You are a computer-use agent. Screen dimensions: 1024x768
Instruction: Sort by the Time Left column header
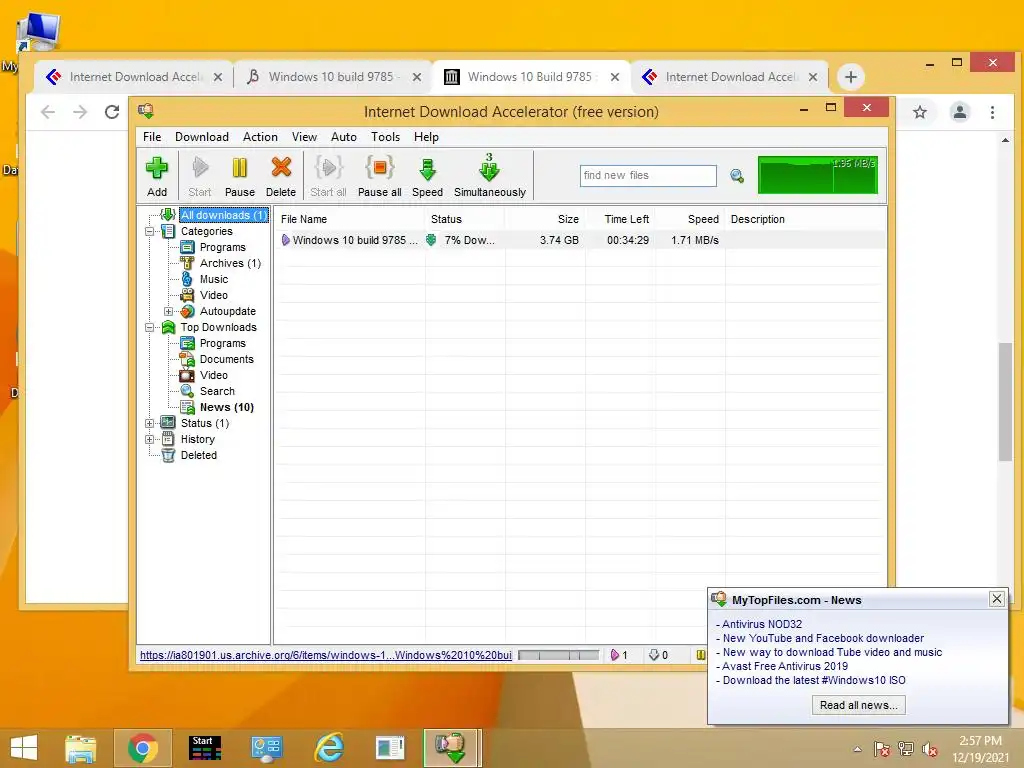coord(620,219)
